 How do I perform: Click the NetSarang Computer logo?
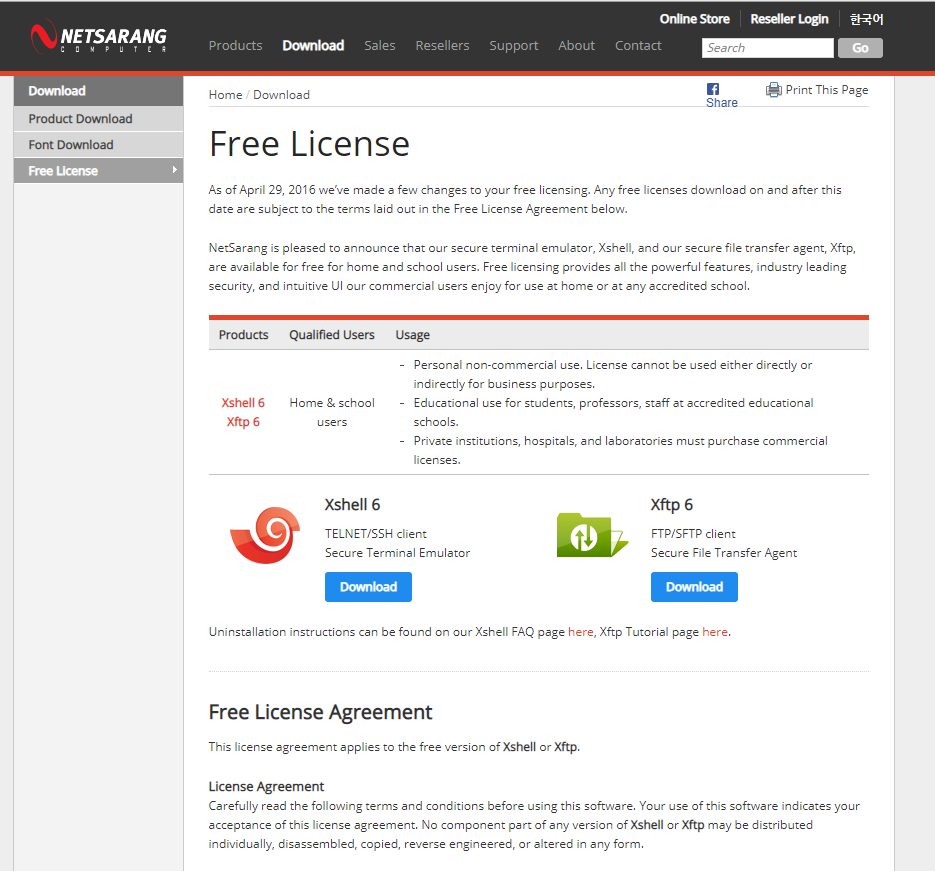pos(98,37)
